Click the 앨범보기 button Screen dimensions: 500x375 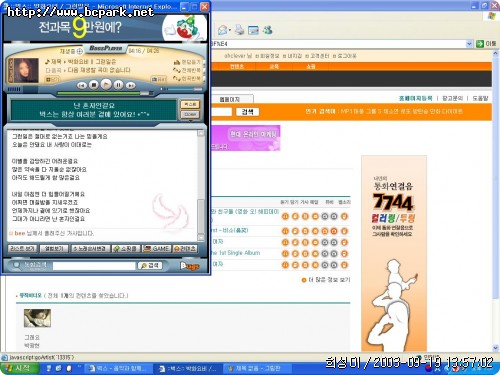[x=54, y=249]
